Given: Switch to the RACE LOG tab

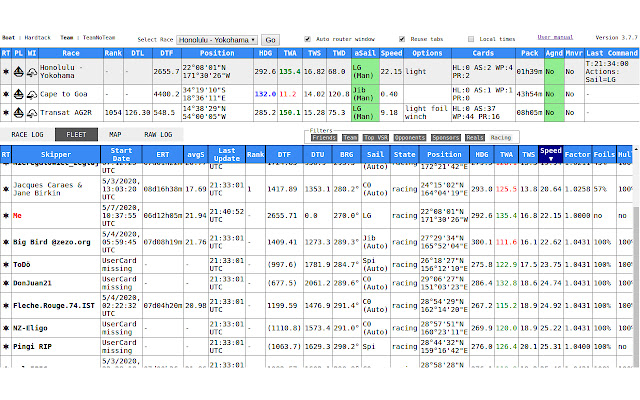Looking at the screenshot, I should coord(27,133).
